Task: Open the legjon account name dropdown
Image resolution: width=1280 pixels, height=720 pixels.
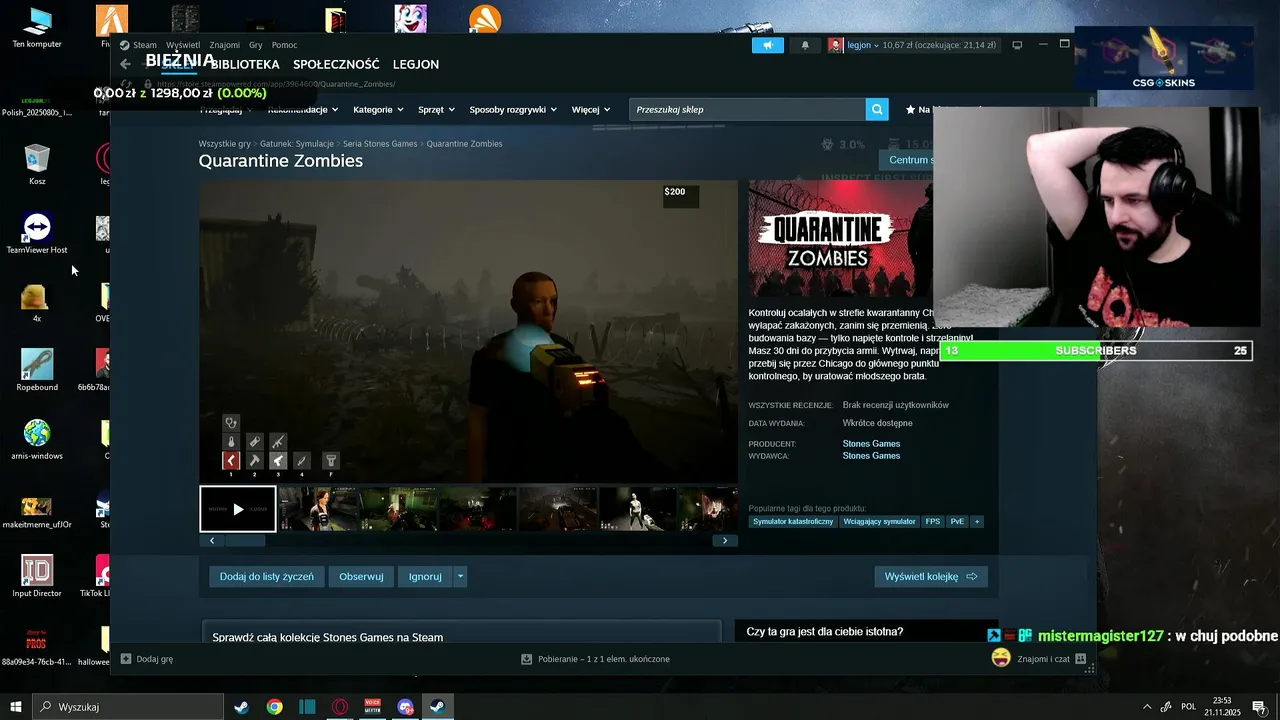Action: pos(863,45)
